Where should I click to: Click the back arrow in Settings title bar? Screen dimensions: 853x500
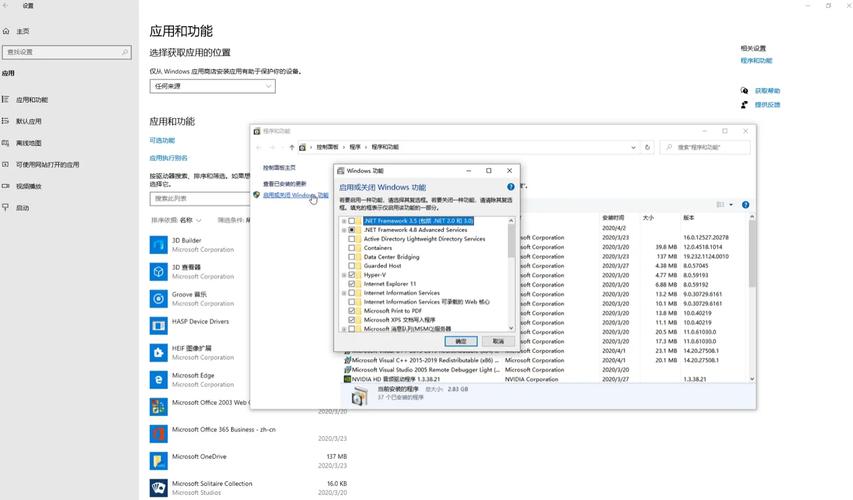[x=6, y=5]
